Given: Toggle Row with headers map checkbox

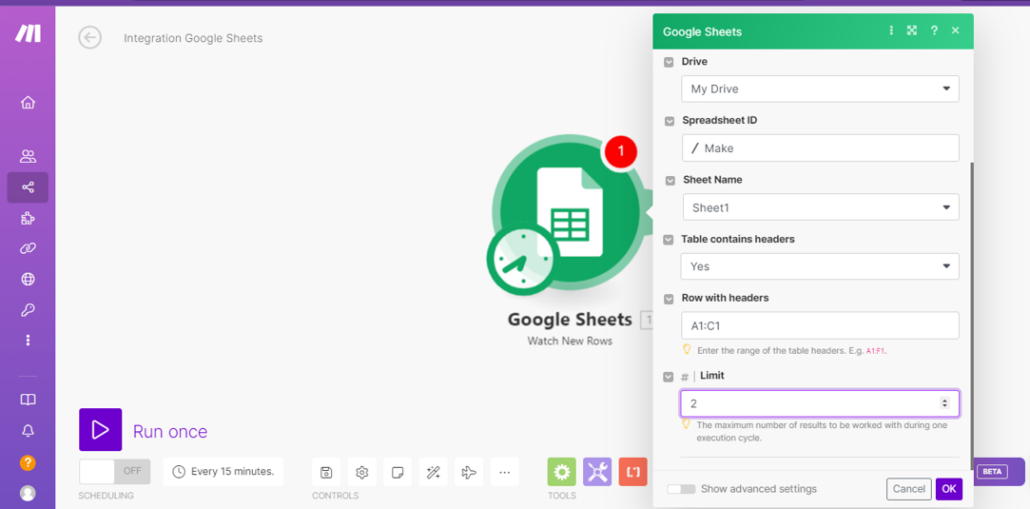Looking at the screenshot, I should pos(668,299).
